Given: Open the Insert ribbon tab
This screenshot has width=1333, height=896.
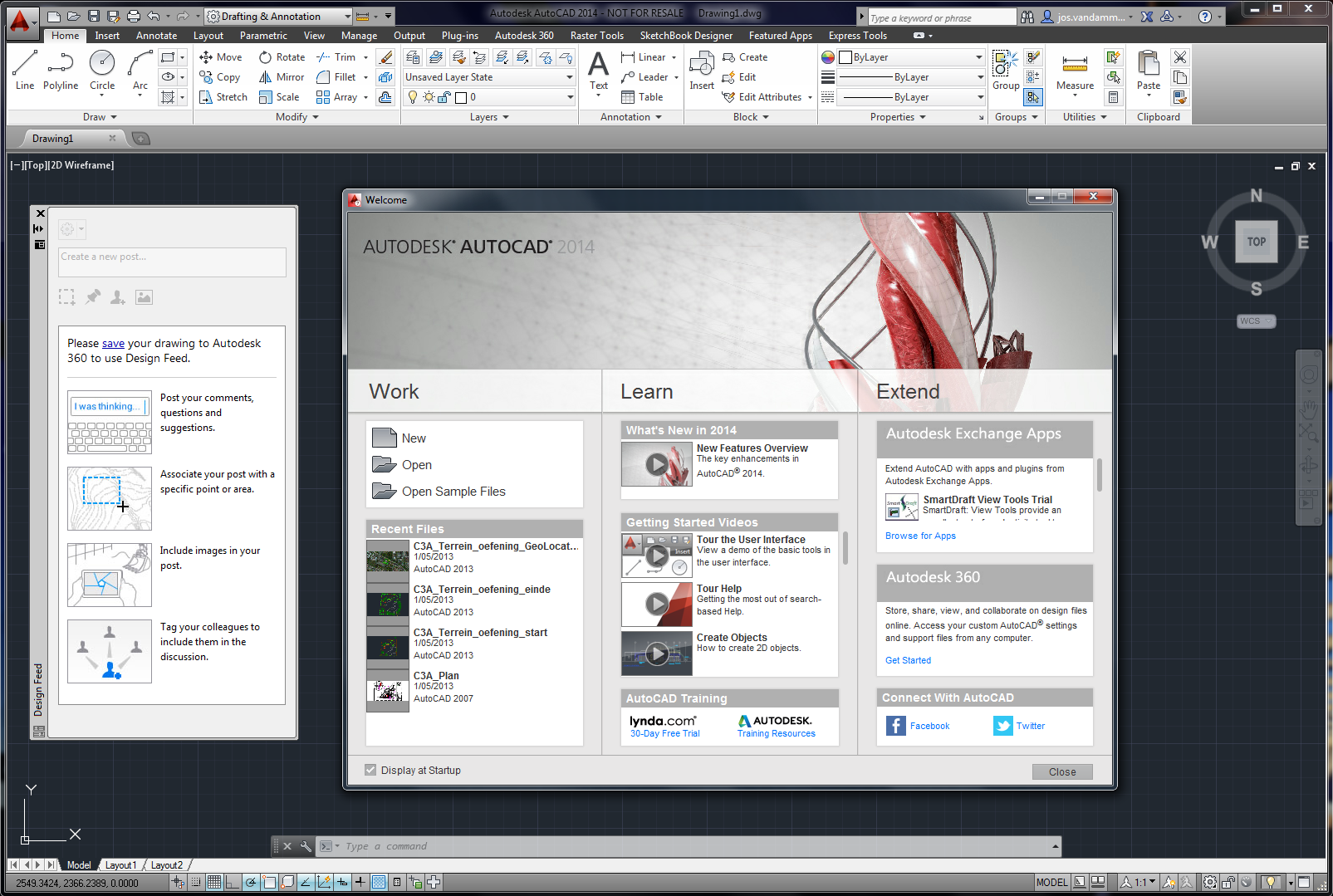Looking at the screenshot, I should tap(107, 36).
